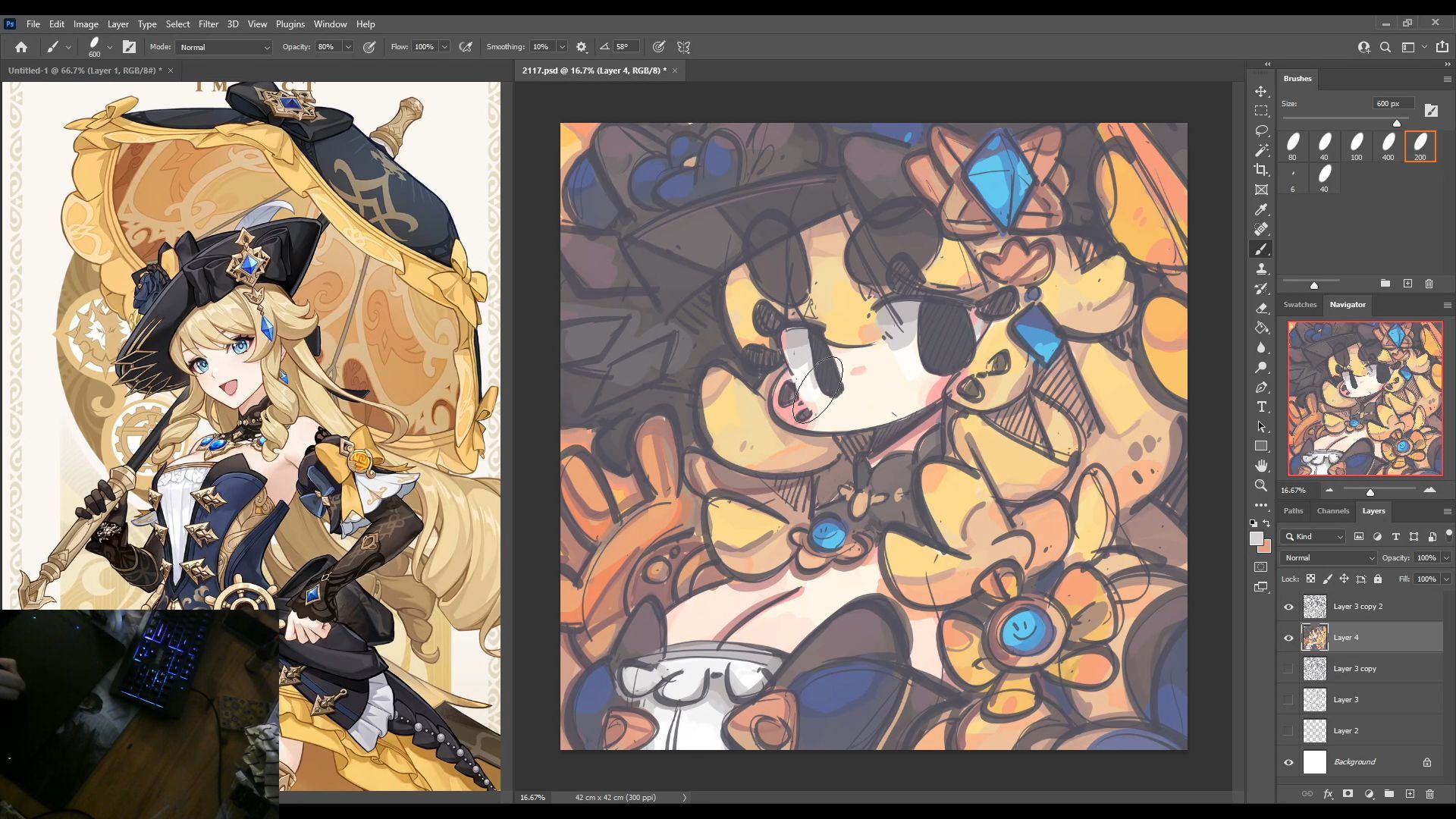Open the Home screen icon
Screen dimensions: 1456x819
pyautogui.click(x=21, y=47)
